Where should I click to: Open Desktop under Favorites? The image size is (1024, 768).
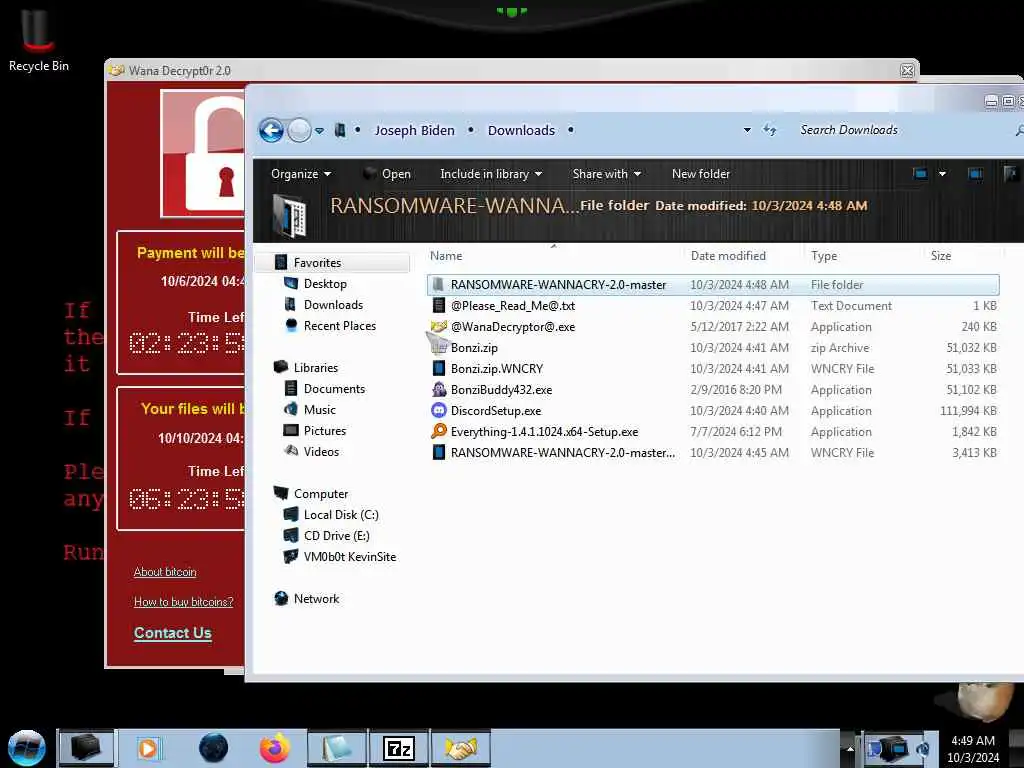pos(325,283)
